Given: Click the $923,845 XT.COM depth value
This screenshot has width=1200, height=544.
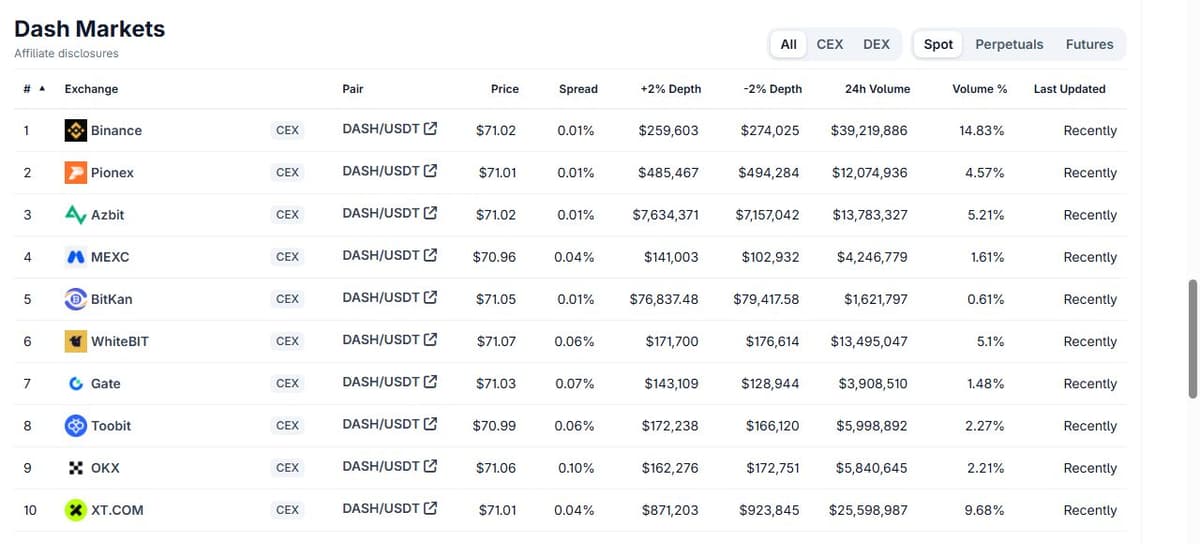Looking at the screenshot, I should pyautogui.click(x=769, y=510).
